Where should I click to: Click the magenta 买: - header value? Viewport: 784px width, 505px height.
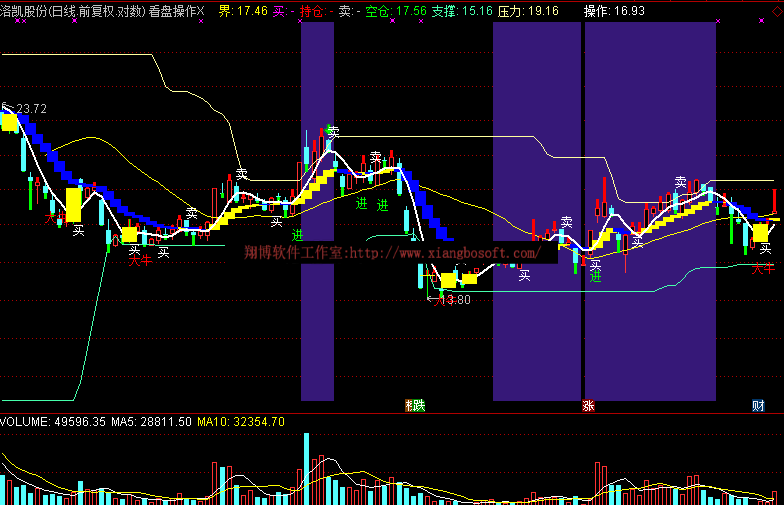284,10
